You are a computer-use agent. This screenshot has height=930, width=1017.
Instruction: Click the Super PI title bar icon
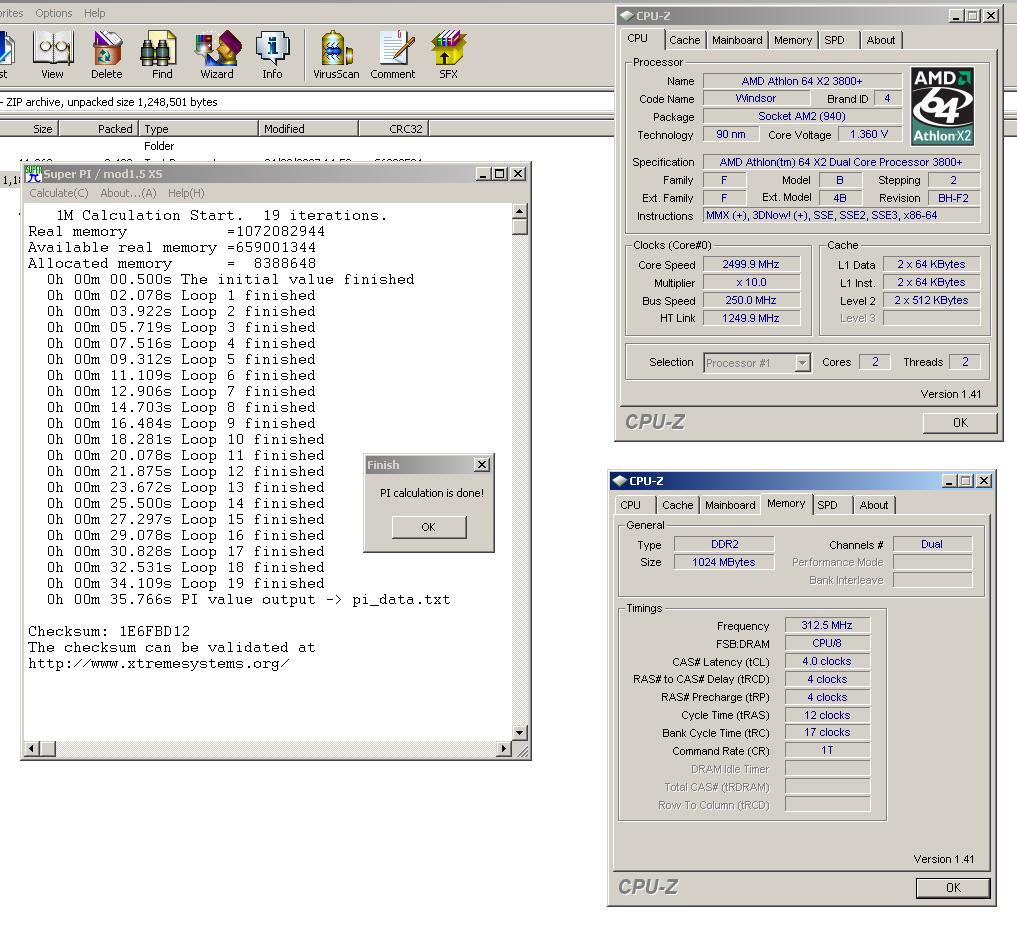32,174
